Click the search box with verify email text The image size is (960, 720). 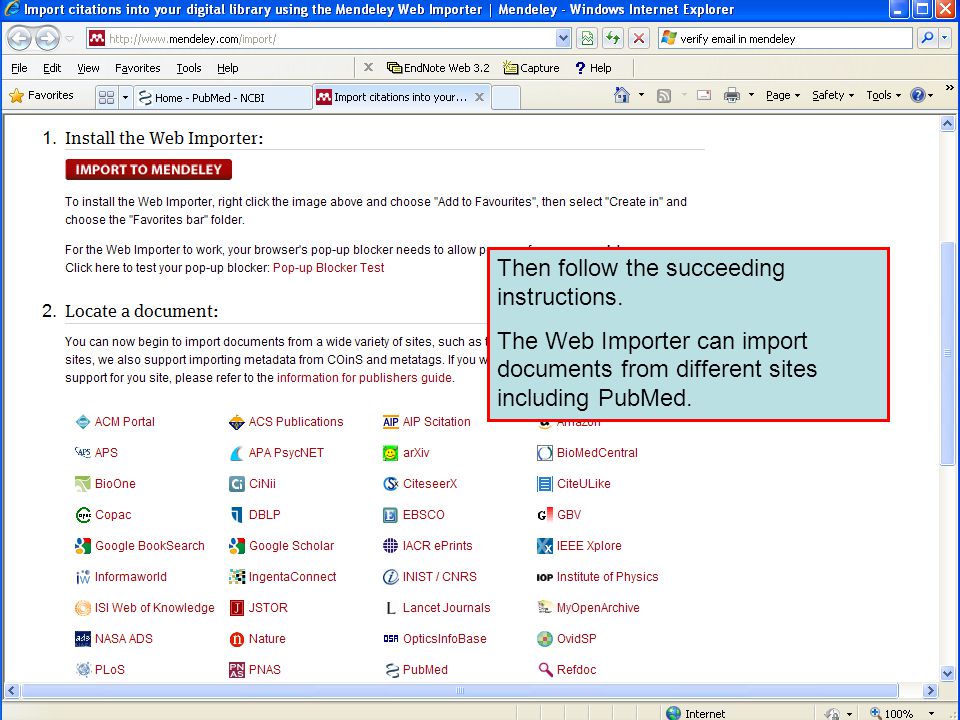pos(786,39)
